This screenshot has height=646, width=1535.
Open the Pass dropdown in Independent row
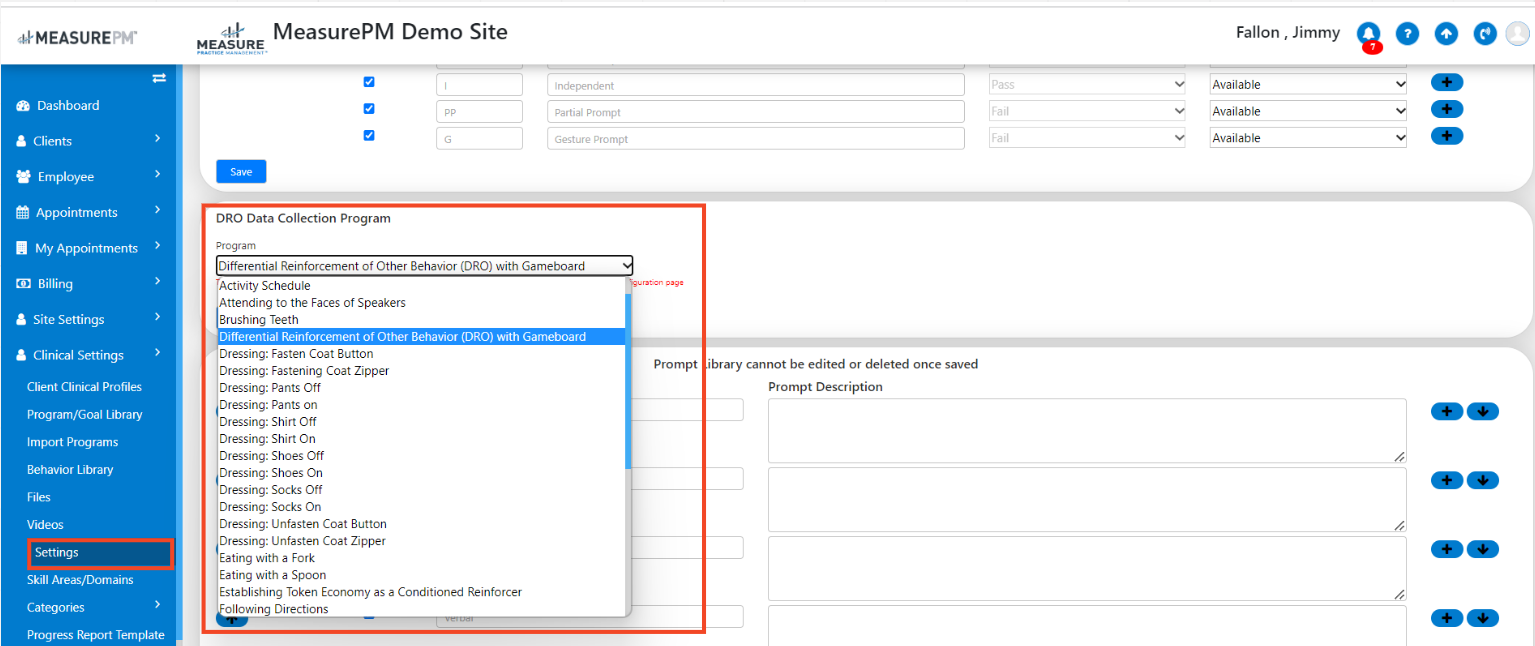point(1087,85)
